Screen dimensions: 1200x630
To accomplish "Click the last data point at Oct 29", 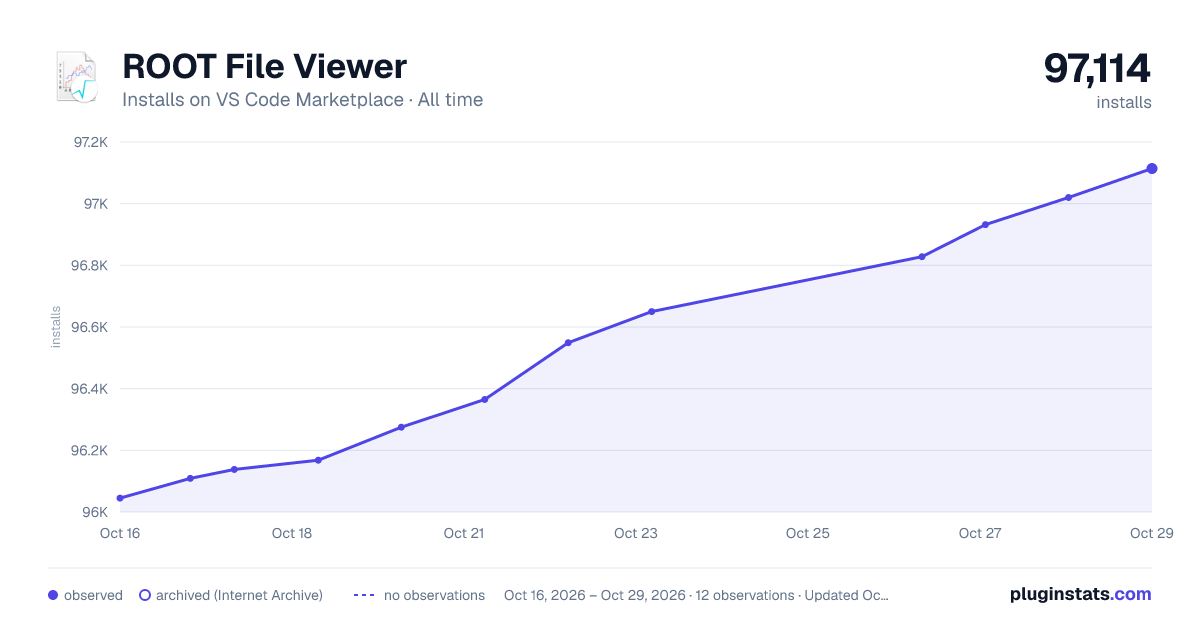I will coord(1152,169).
